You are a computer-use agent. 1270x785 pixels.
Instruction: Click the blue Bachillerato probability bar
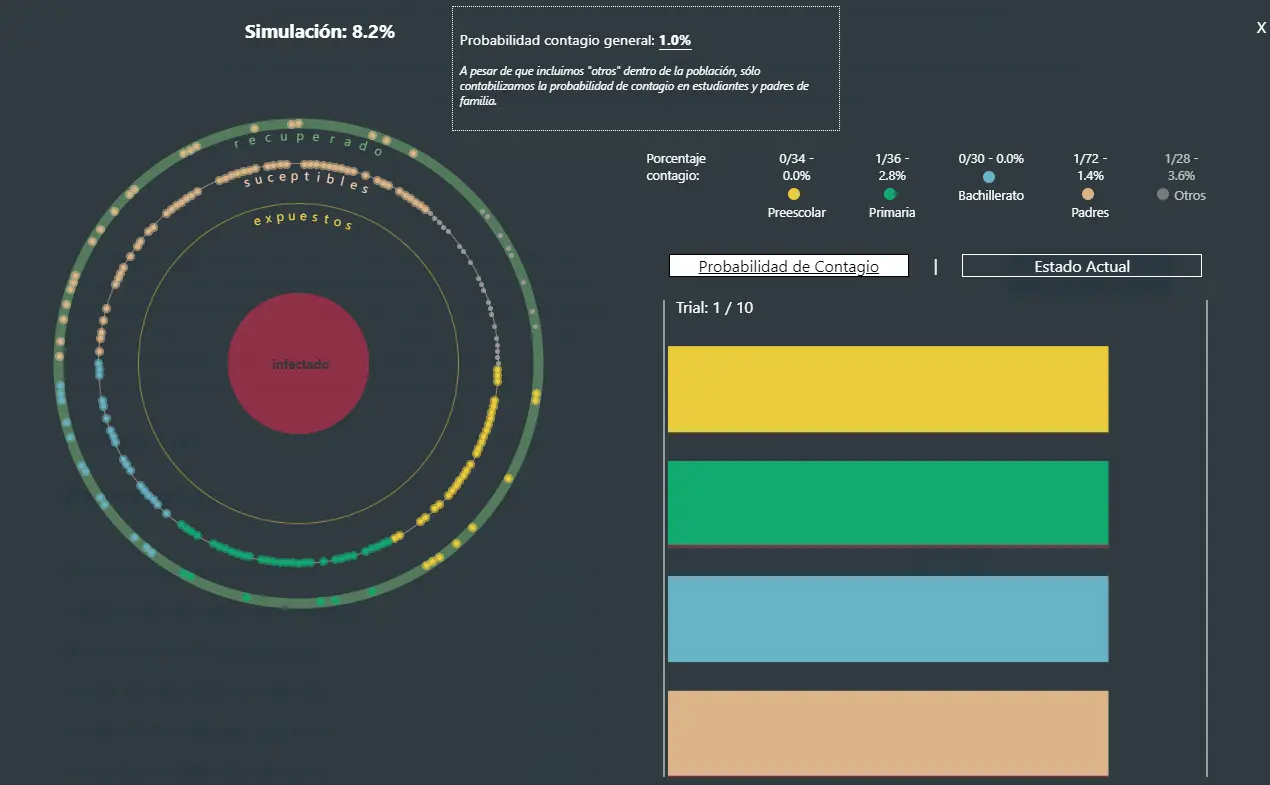pyautogui.click(x=888, y=618)
